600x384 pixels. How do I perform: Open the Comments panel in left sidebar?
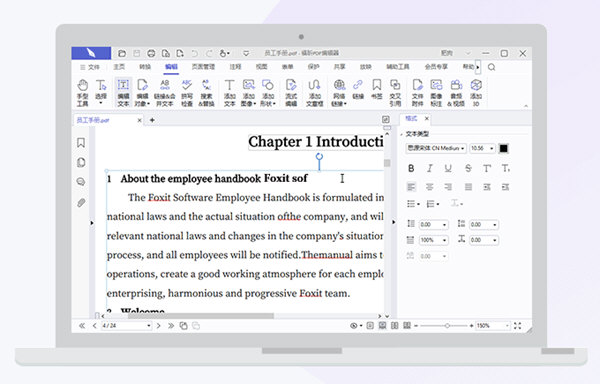(81, 182)
